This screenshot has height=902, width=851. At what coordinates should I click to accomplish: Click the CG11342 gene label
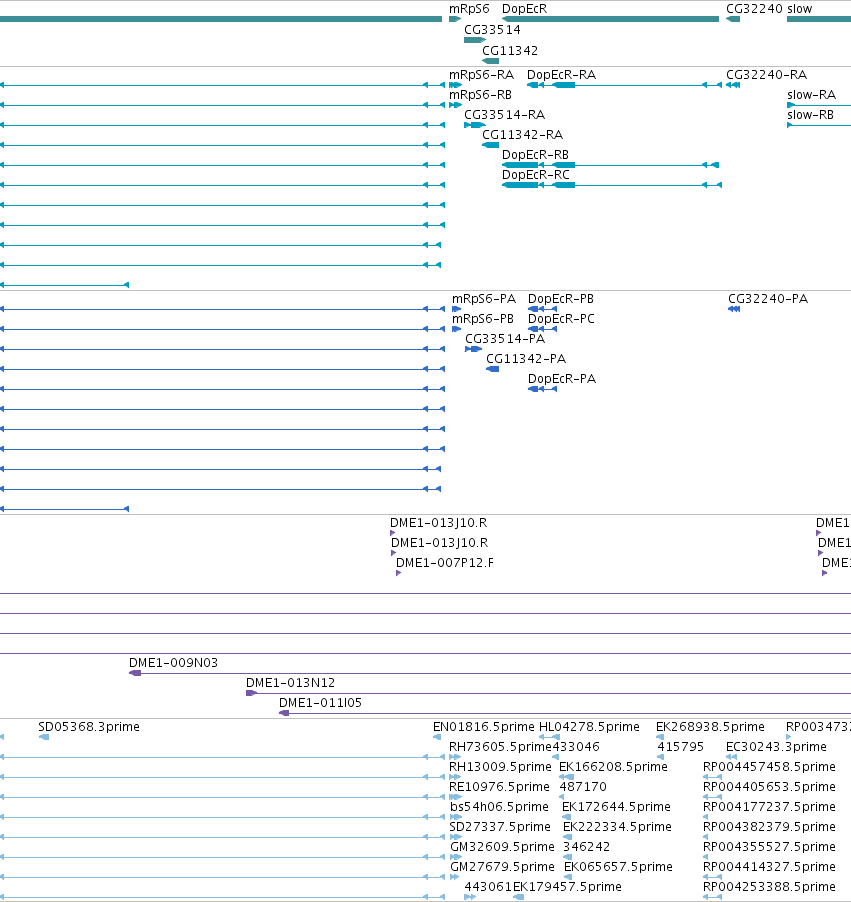click(510, 51)
